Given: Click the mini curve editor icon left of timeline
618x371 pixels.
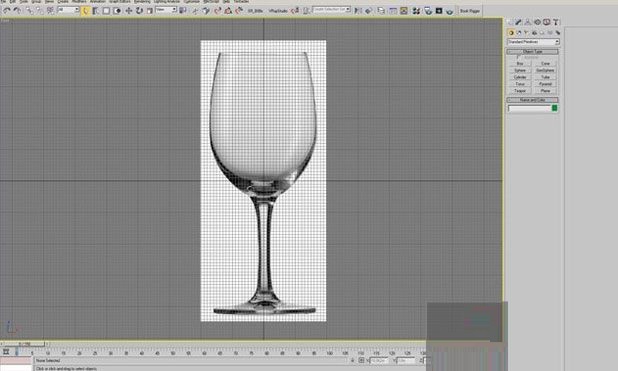Looking at the screenshot, I should [x=6, y=351].
